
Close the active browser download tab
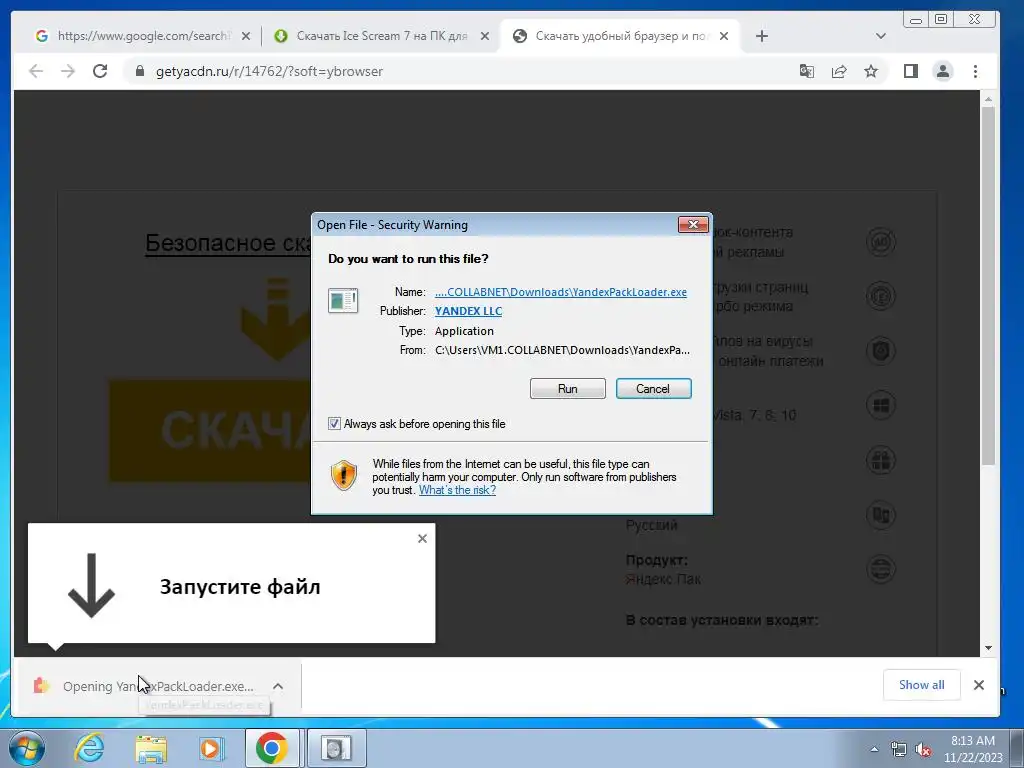pyautogui.click(x=724, y=36)
